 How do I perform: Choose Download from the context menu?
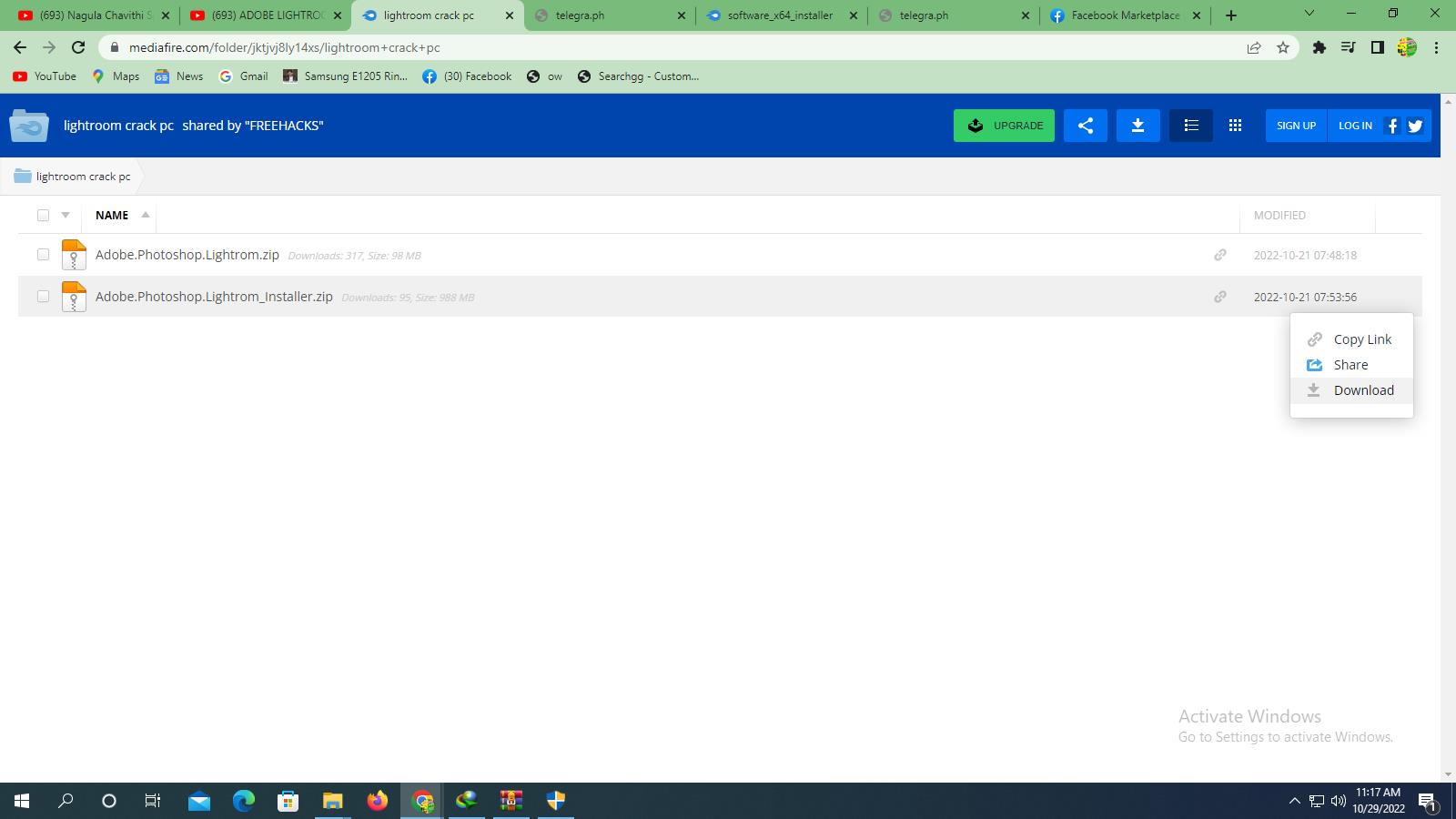coord(1363,390)
